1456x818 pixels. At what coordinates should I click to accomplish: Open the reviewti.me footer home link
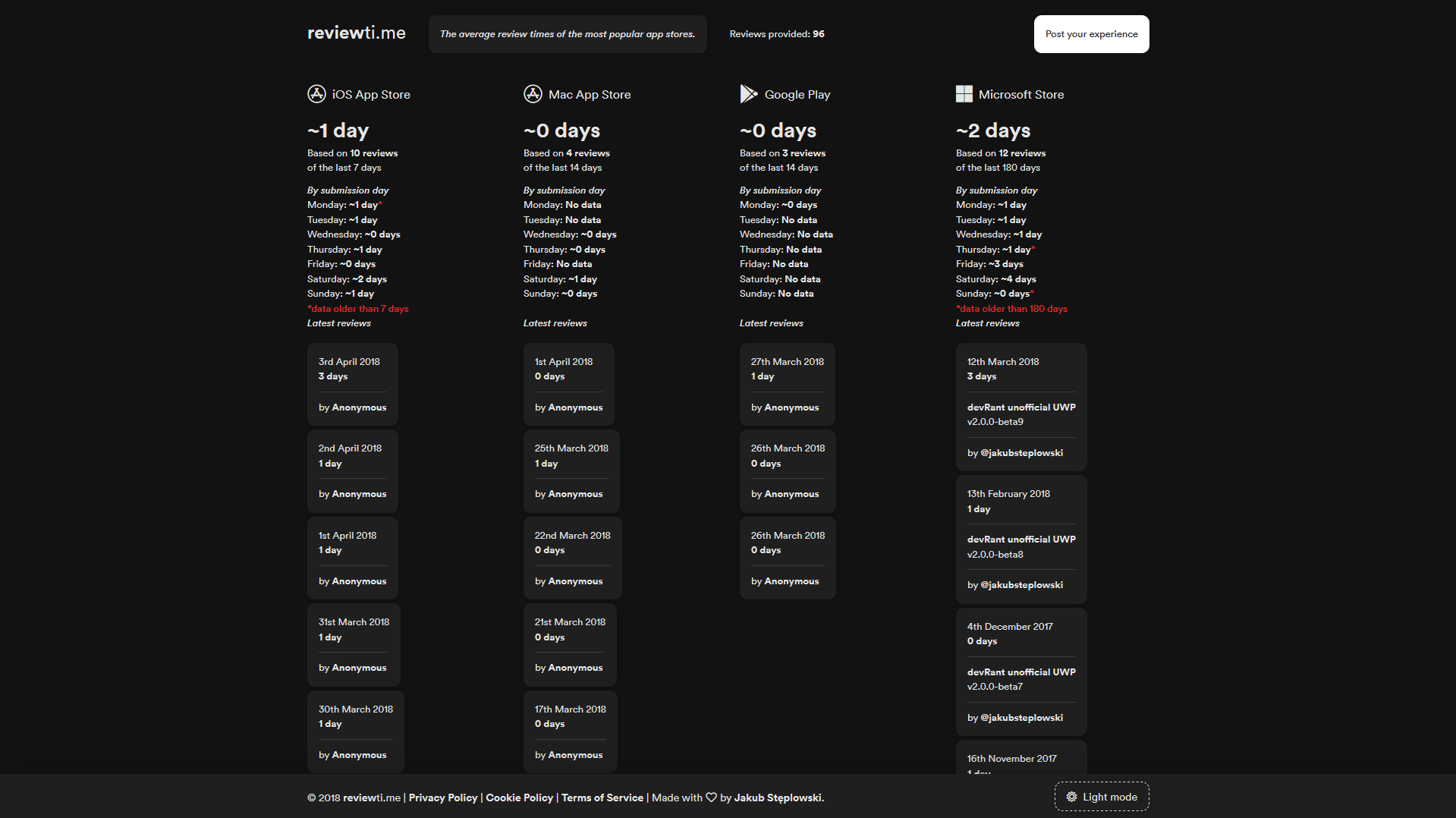(x=371, y=798)
